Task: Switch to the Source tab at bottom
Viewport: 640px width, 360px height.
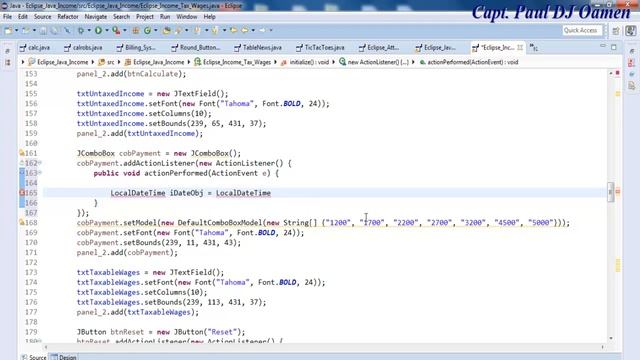Action: (x=34, y=357)
